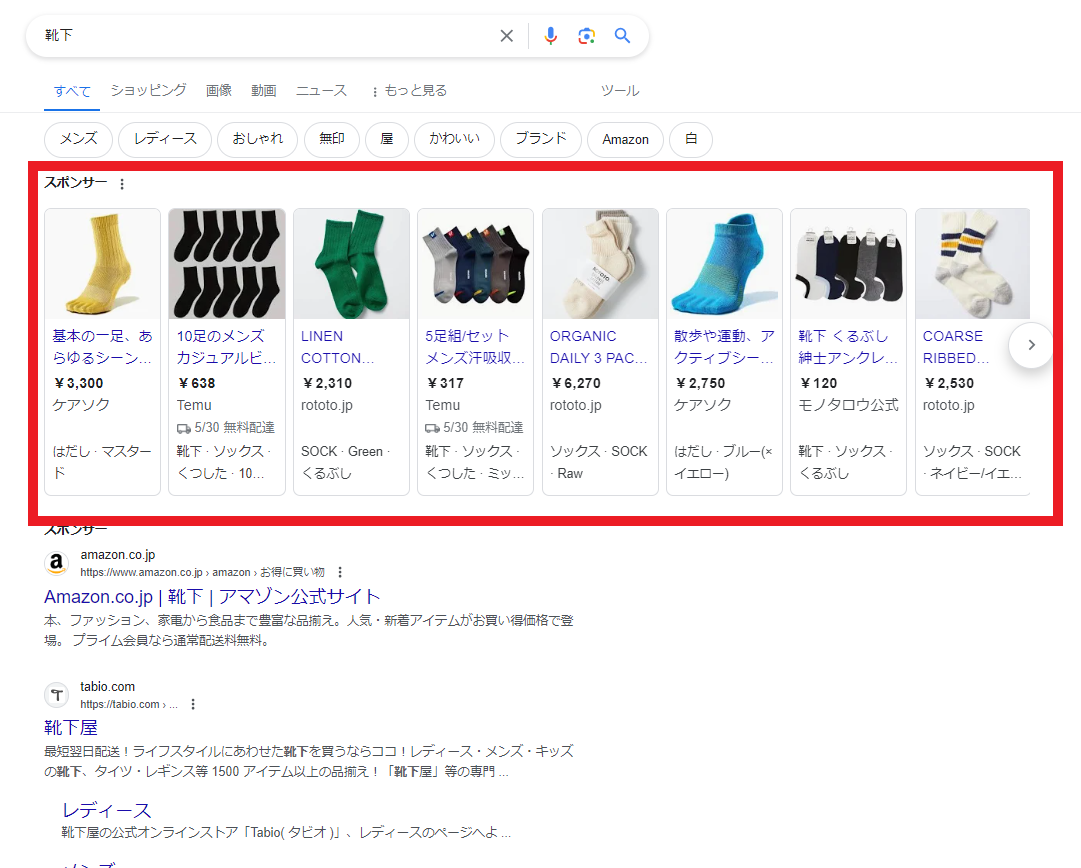Apply the Amazon filter chip
The width and height of the screenshot is (1081, 868).
(x=625, y=139)
